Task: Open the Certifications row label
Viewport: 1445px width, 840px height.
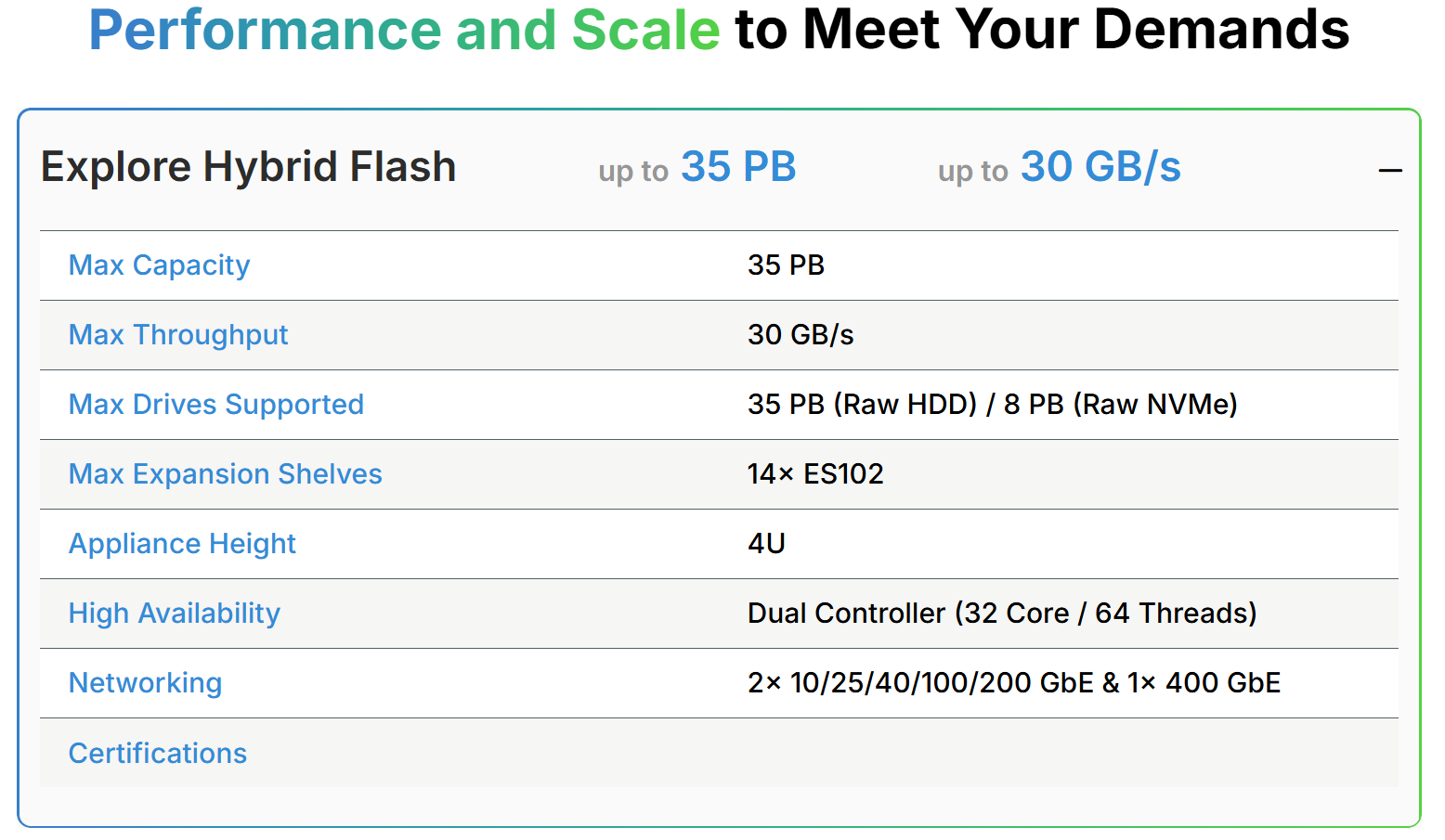Action: [158, 753]
